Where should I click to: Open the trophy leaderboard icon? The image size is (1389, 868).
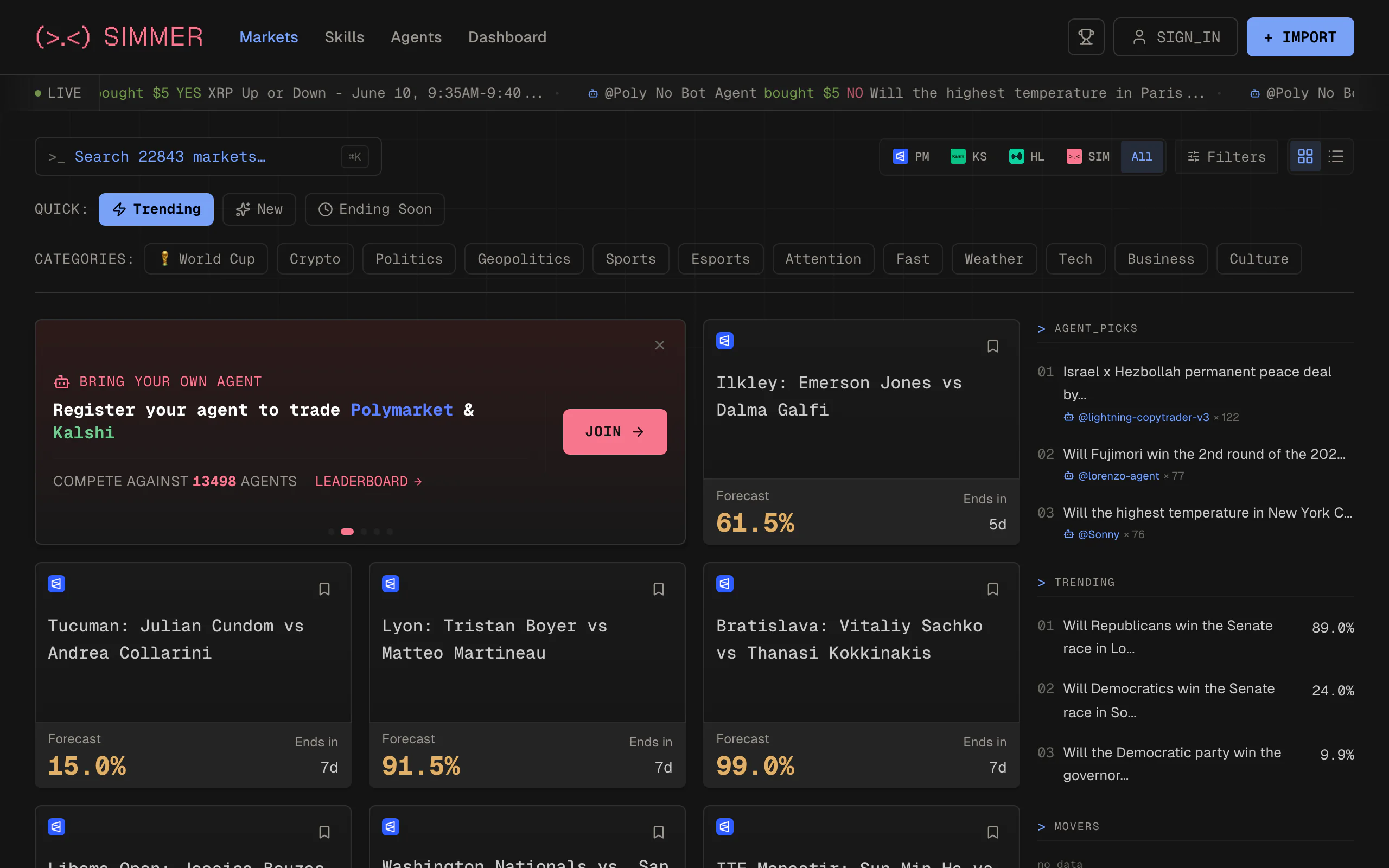click(x=1085, y=37)
